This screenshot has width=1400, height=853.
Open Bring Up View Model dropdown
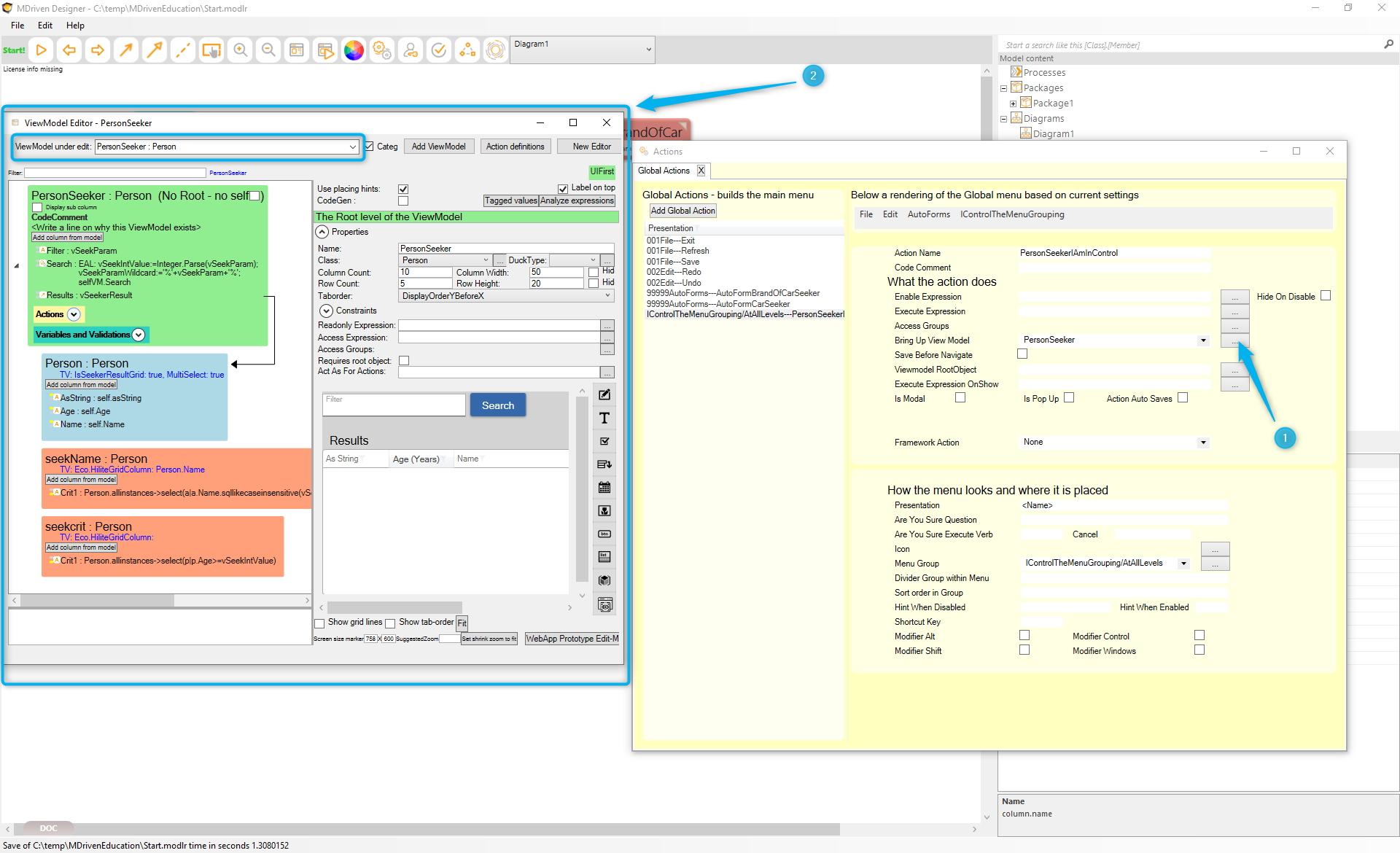point(1203,340)
